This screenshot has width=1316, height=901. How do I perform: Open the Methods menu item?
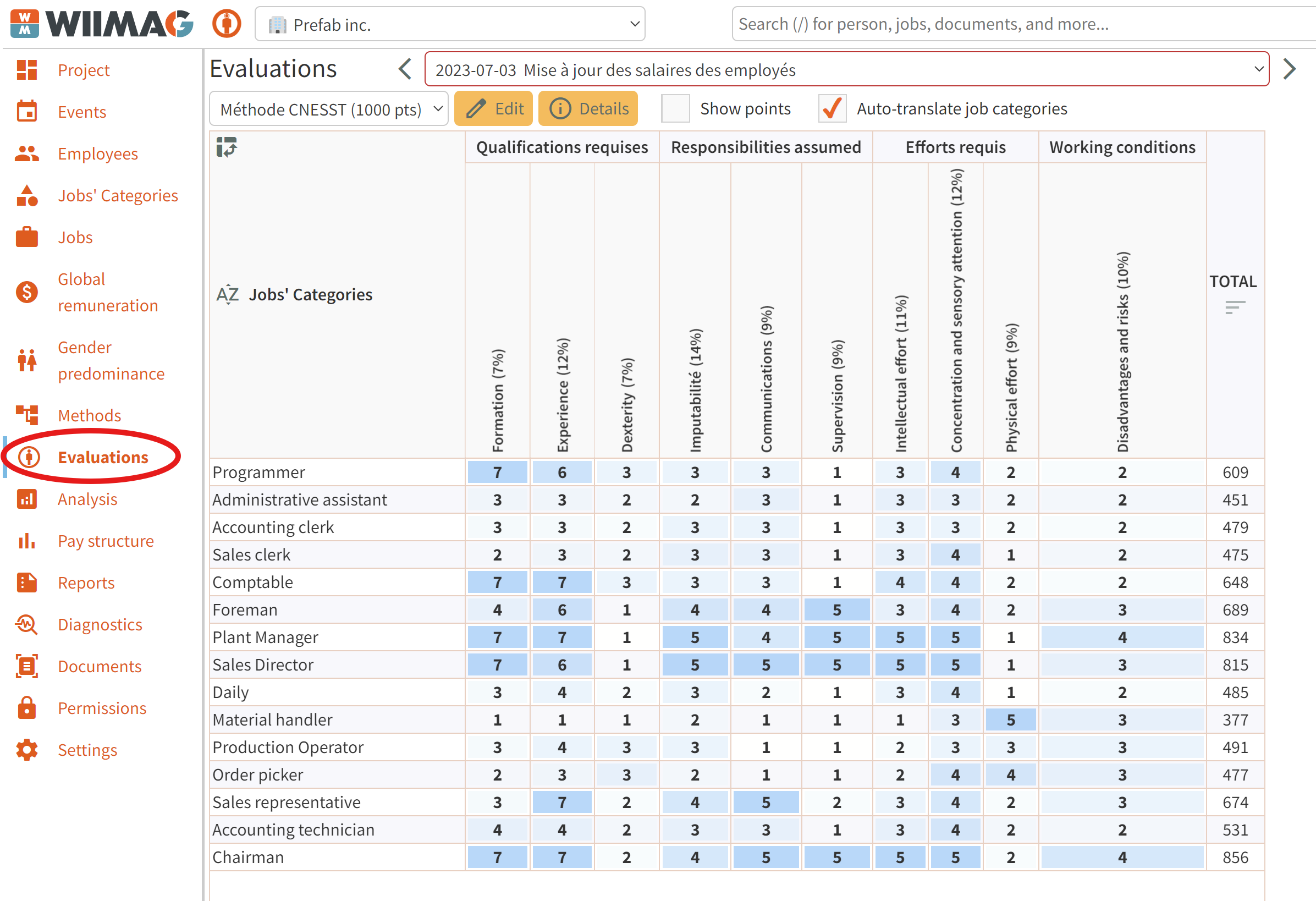(x=90, y=415)
